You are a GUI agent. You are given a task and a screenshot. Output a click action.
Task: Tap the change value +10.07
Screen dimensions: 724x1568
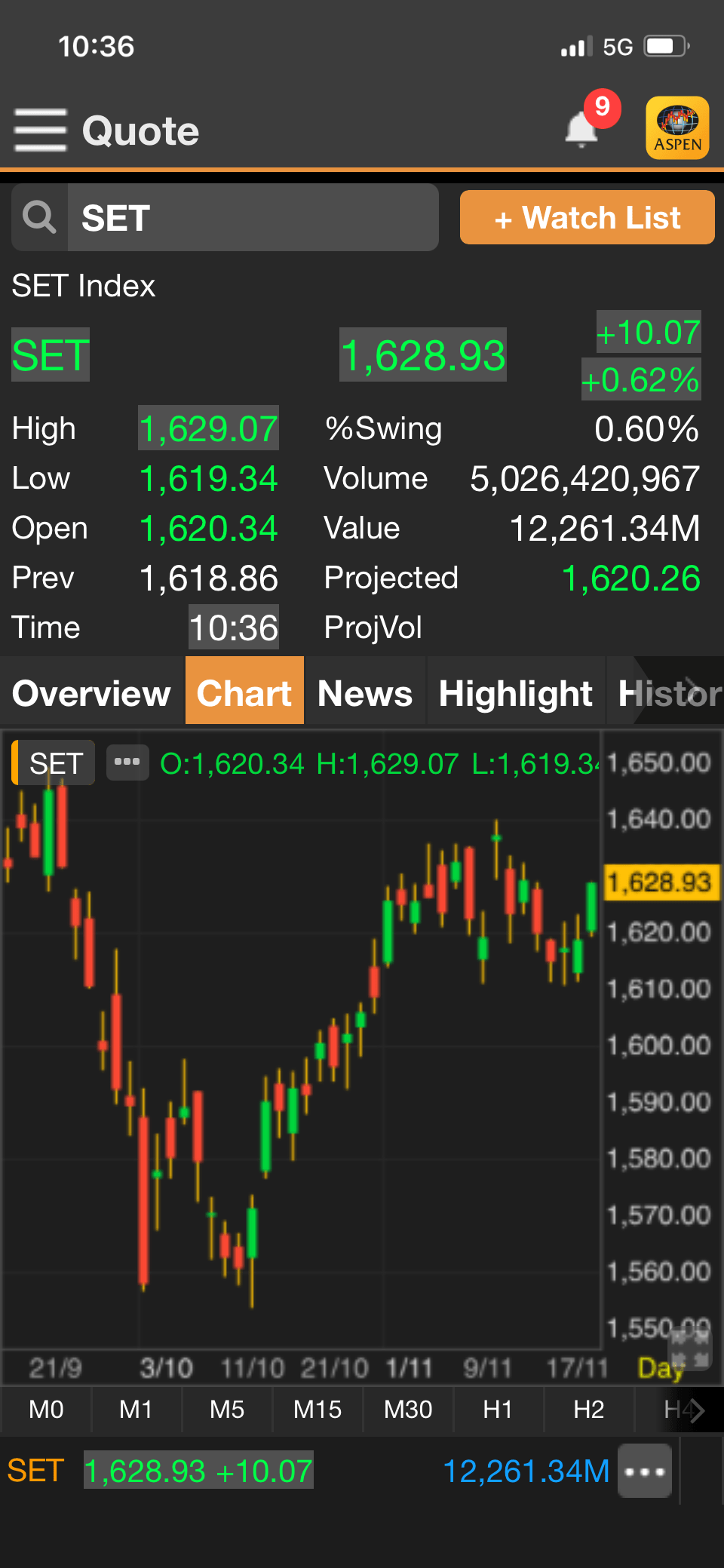[x=649, y=332]
